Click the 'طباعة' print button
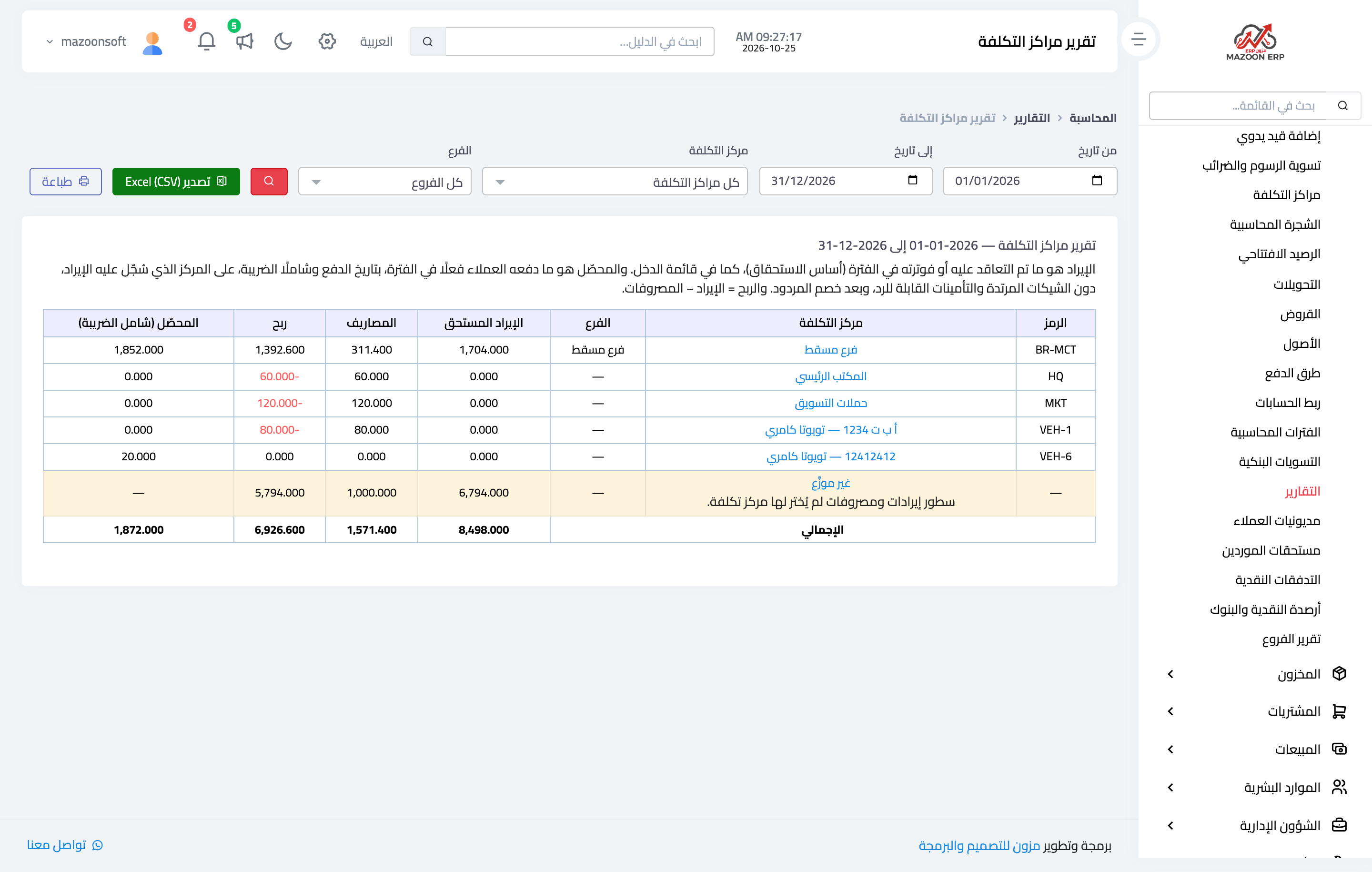 [x=66, y=181]
